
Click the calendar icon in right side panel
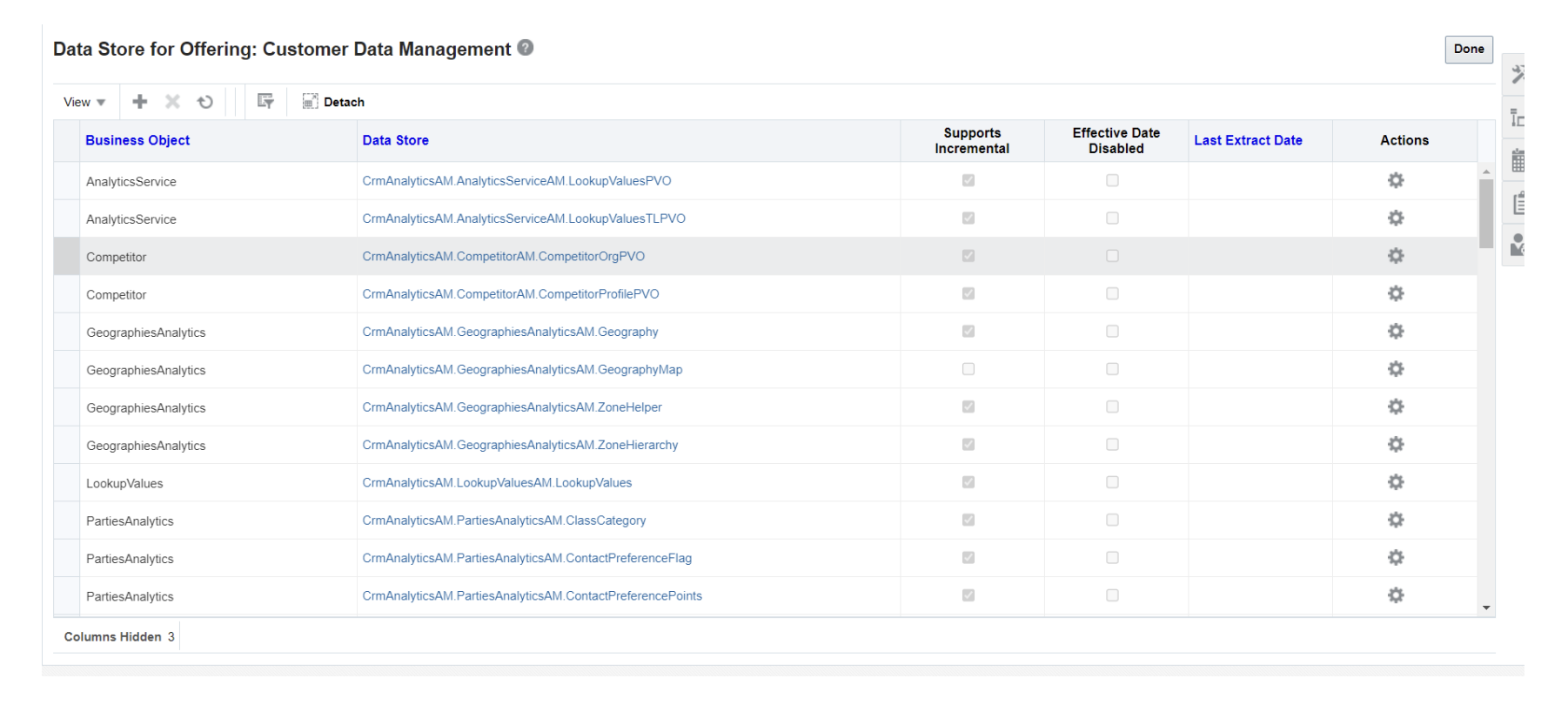click(x=1518, y=160)
